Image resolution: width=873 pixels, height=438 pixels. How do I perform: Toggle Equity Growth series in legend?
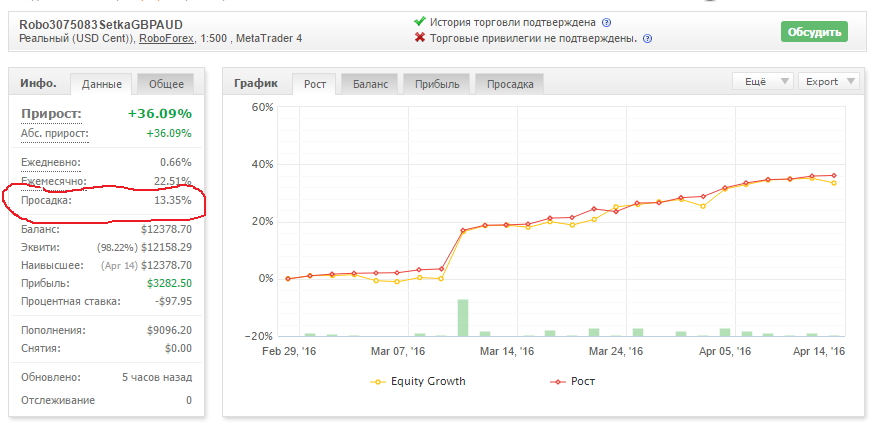[x=418, y=382]
